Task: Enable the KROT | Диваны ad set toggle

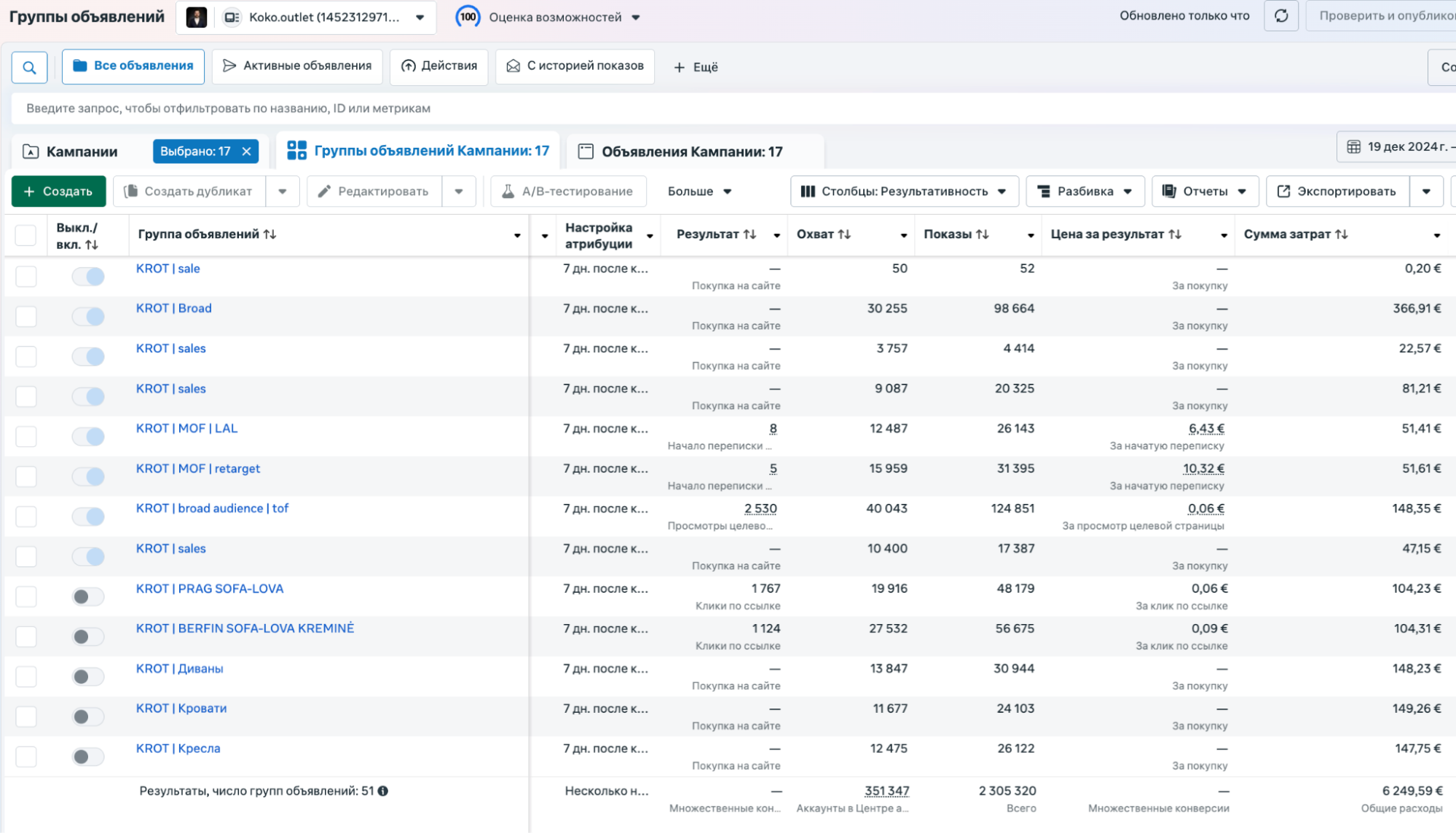Action: pyautogui.click(x=88, y=676)
